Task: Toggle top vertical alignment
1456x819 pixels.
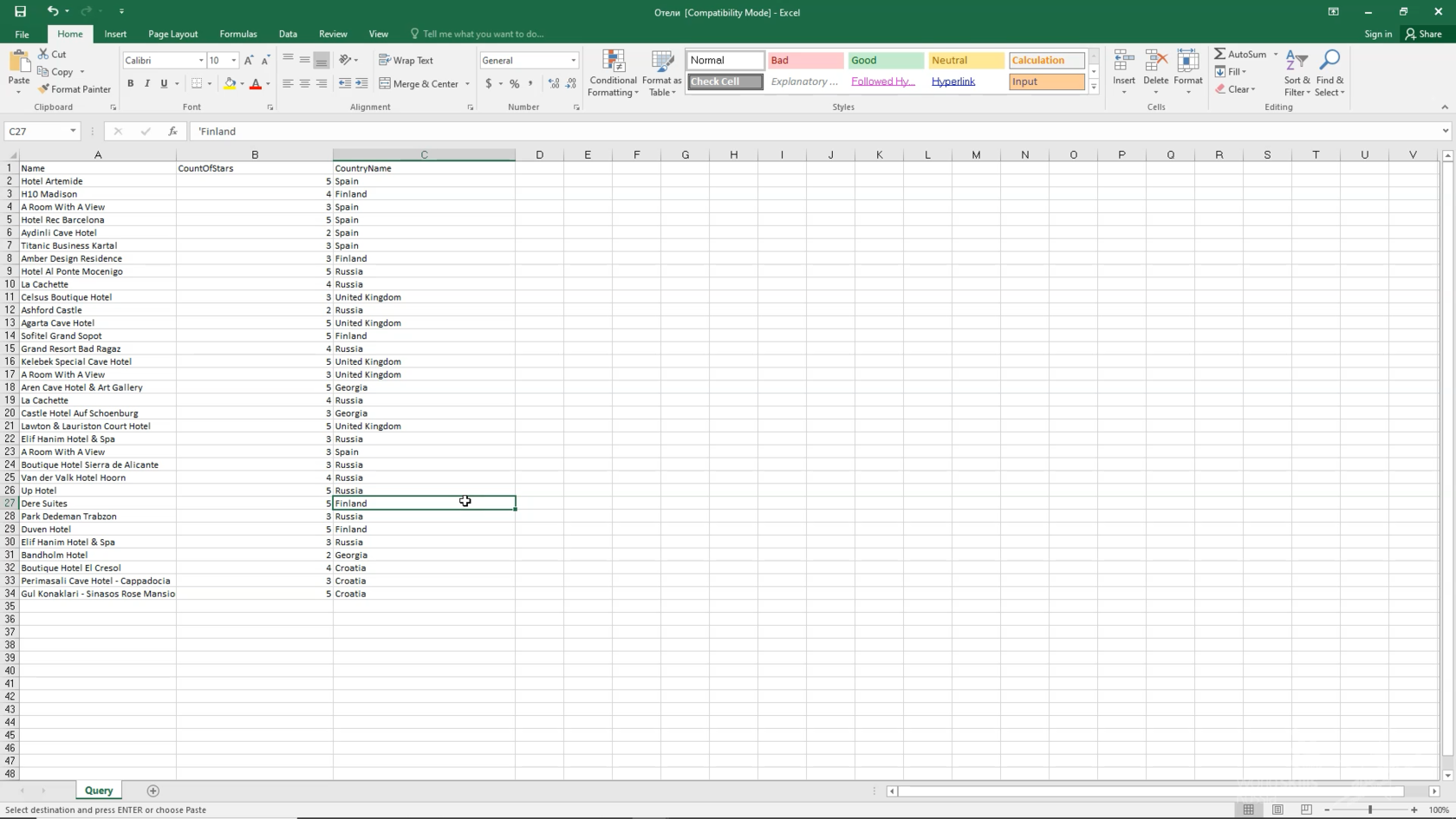Action: [x=288, y=61]
